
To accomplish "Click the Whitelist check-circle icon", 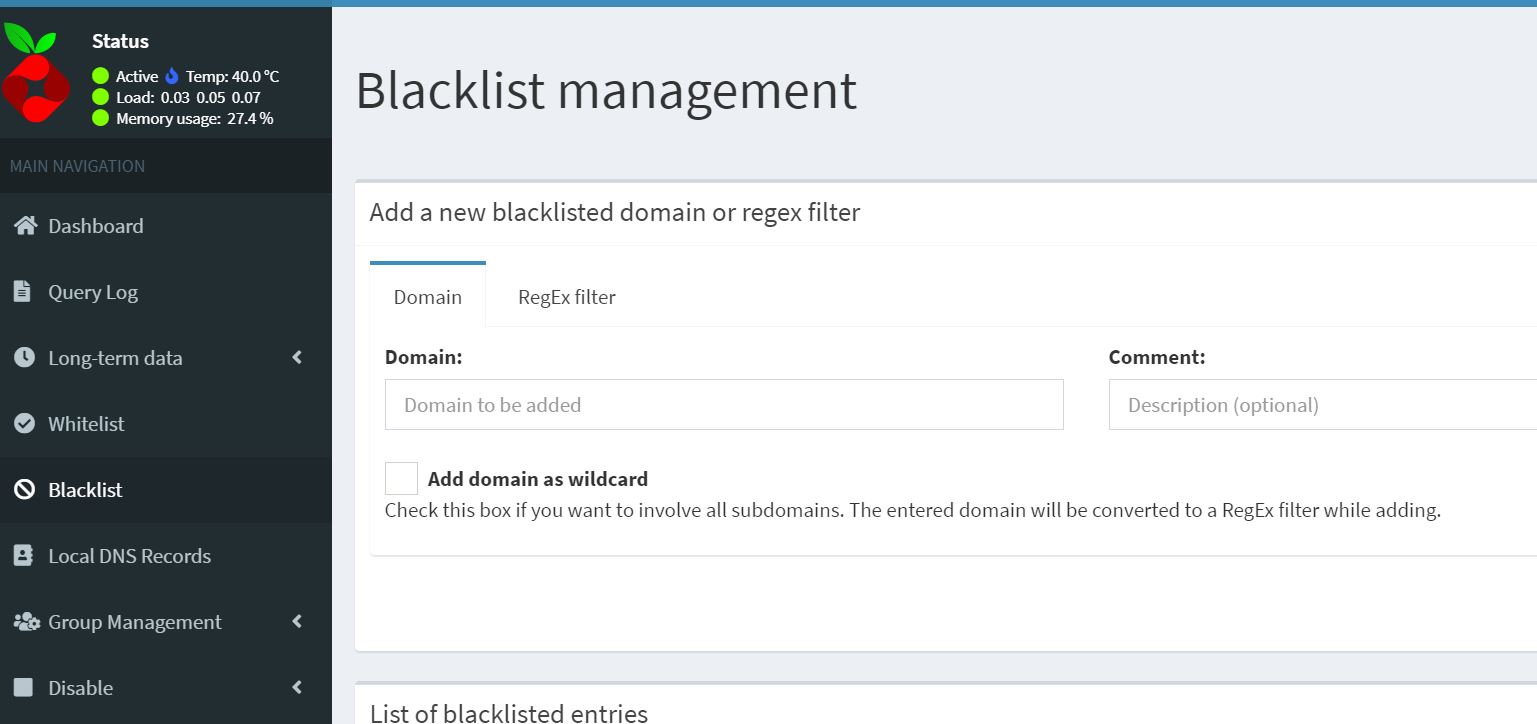I will 24,424.
